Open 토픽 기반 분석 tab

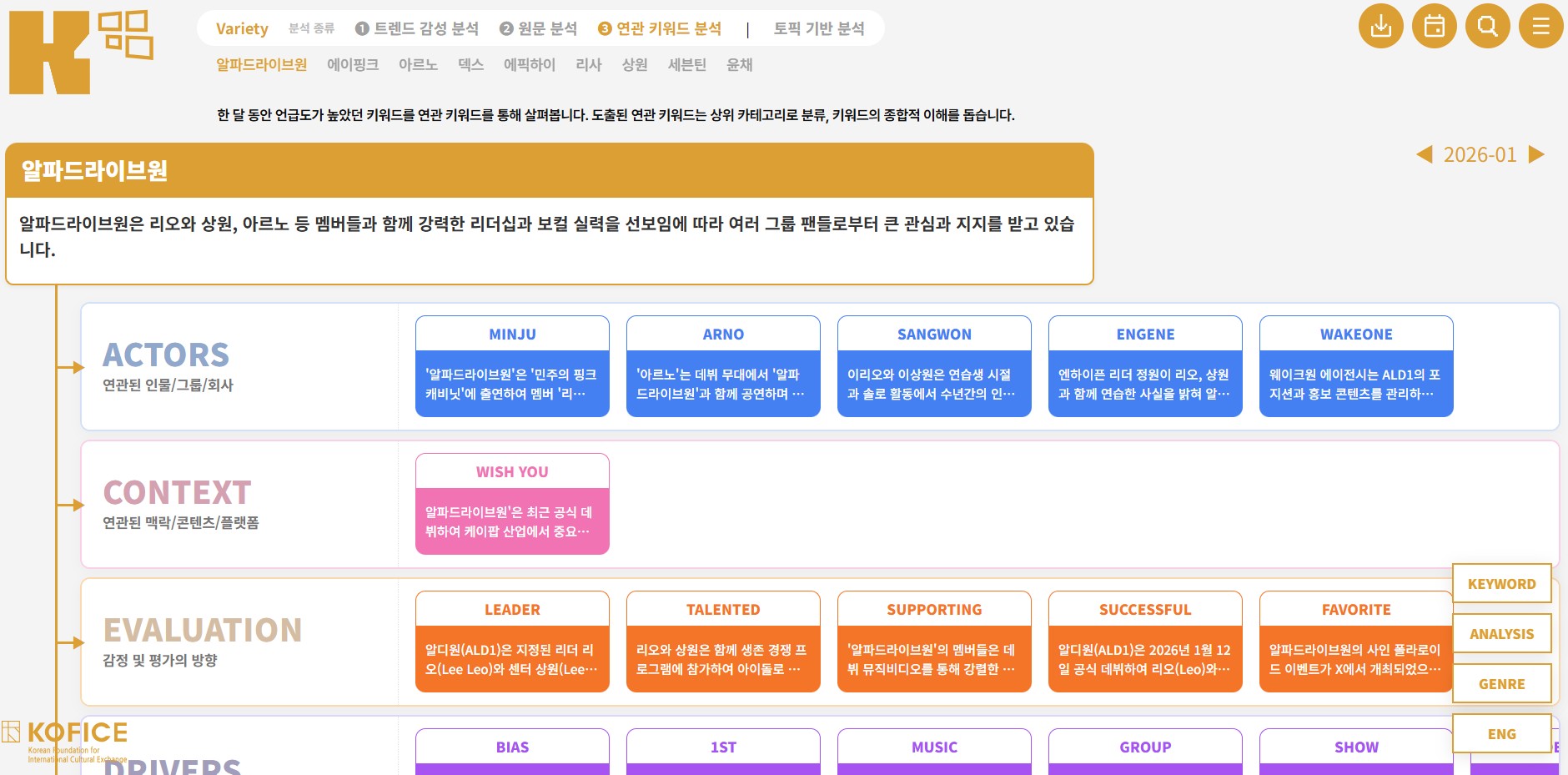tap(818, 28)
